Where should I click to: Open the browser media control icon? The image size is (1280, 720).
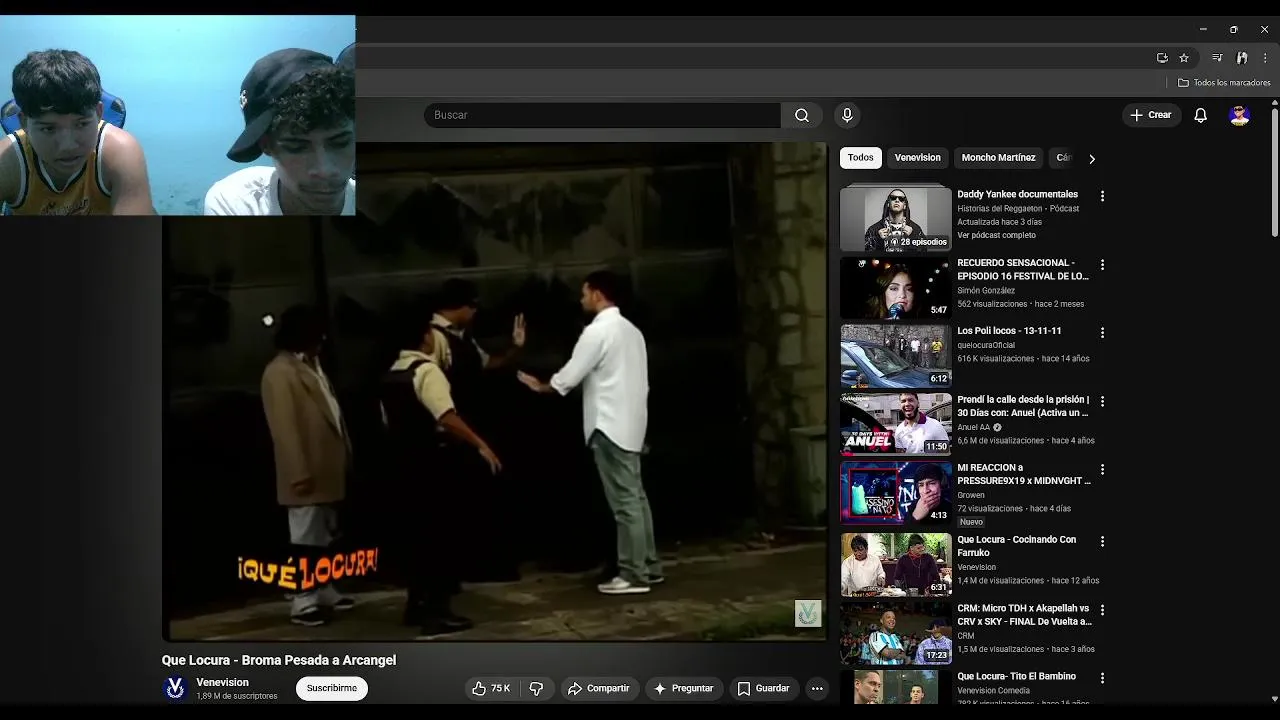tap(1217, 58)
